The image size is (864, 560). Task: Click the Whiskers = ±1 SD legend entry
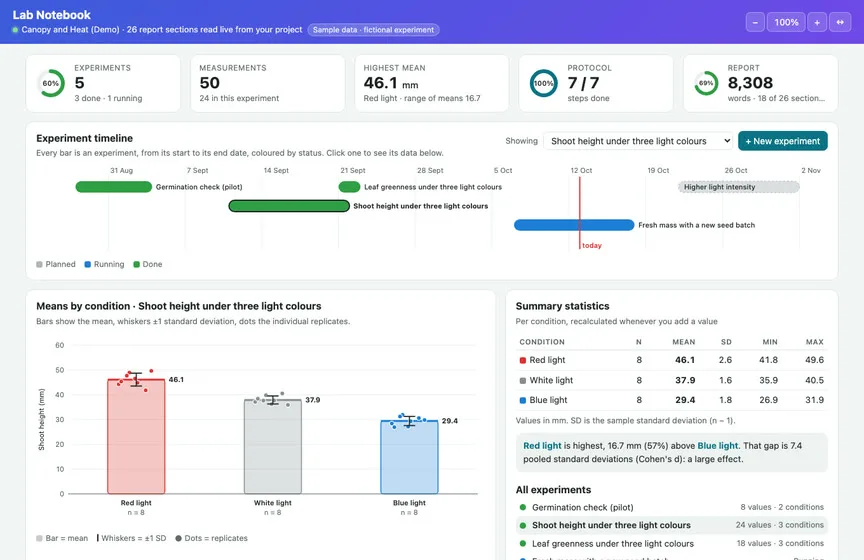[x=131, y=539]
